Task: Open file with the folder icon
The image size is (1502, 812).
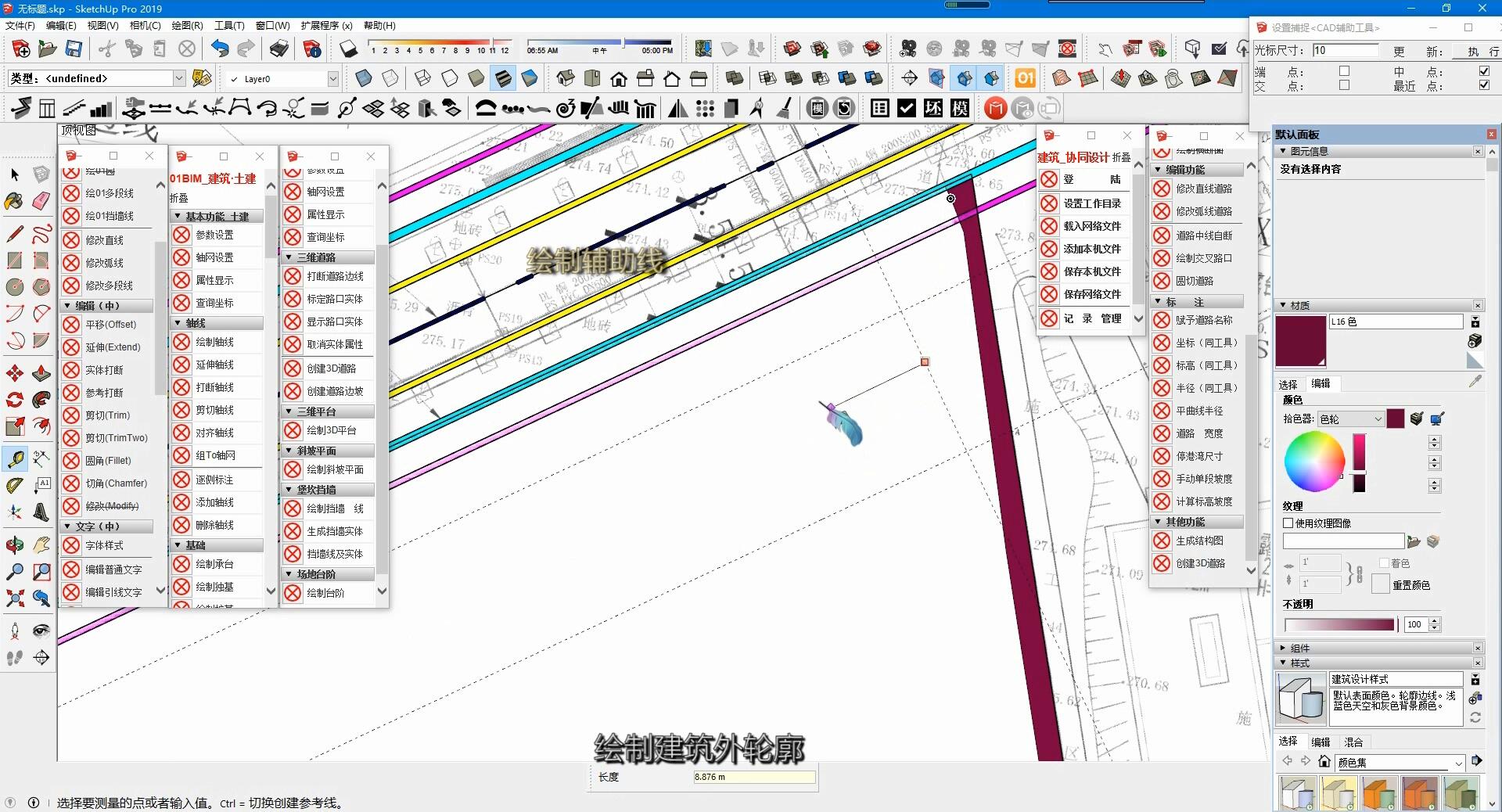Action: tap(48, 49)
